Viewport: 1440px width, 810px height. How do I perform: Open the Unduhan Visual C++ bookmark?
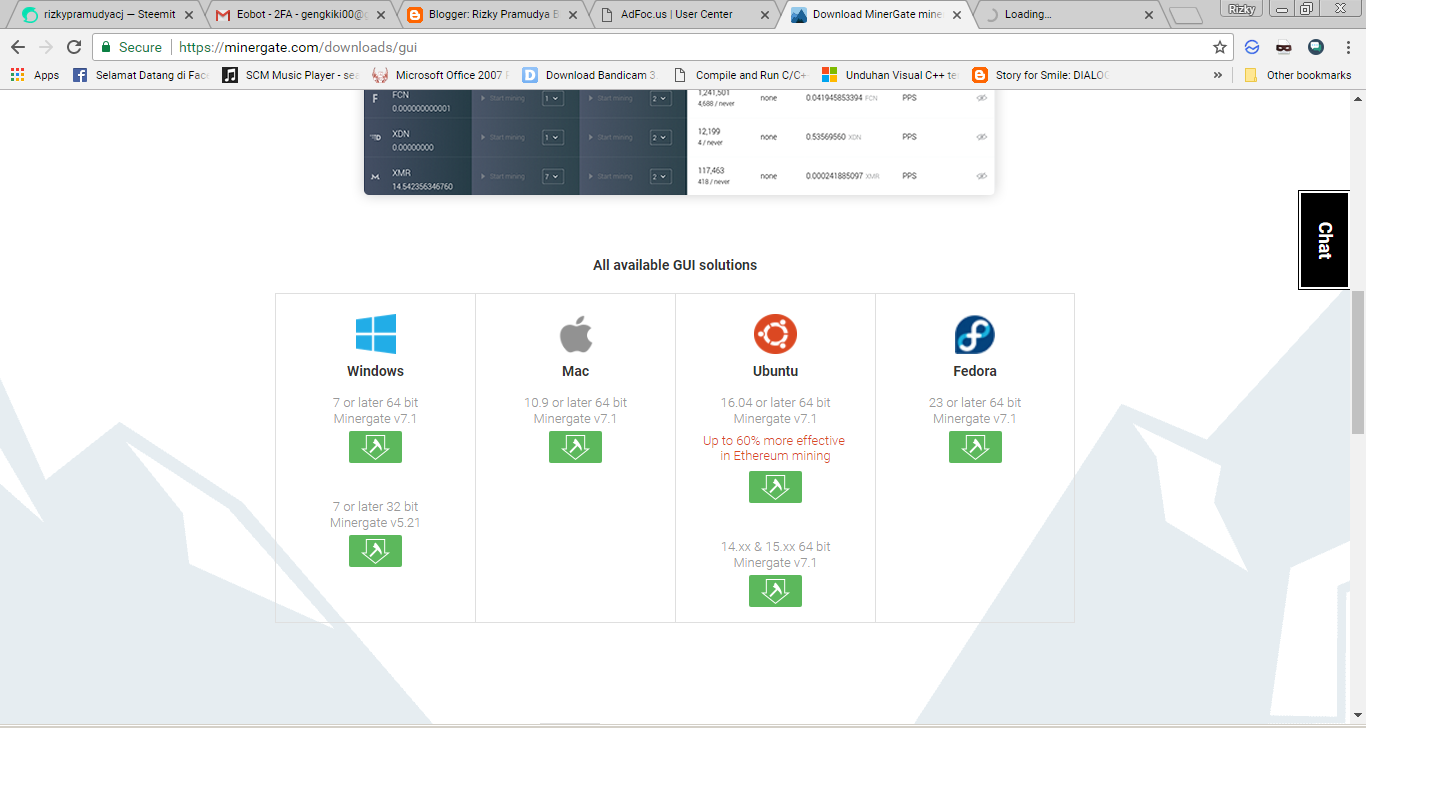[890, 75]
